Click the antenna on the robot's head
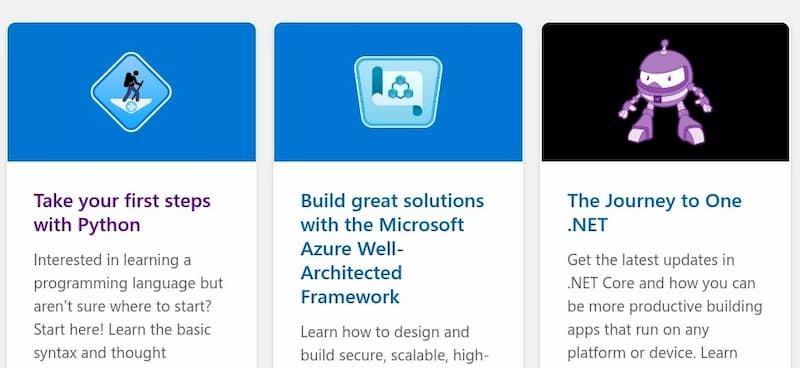Screen dimensions: 800x368 tap(664, 45)
